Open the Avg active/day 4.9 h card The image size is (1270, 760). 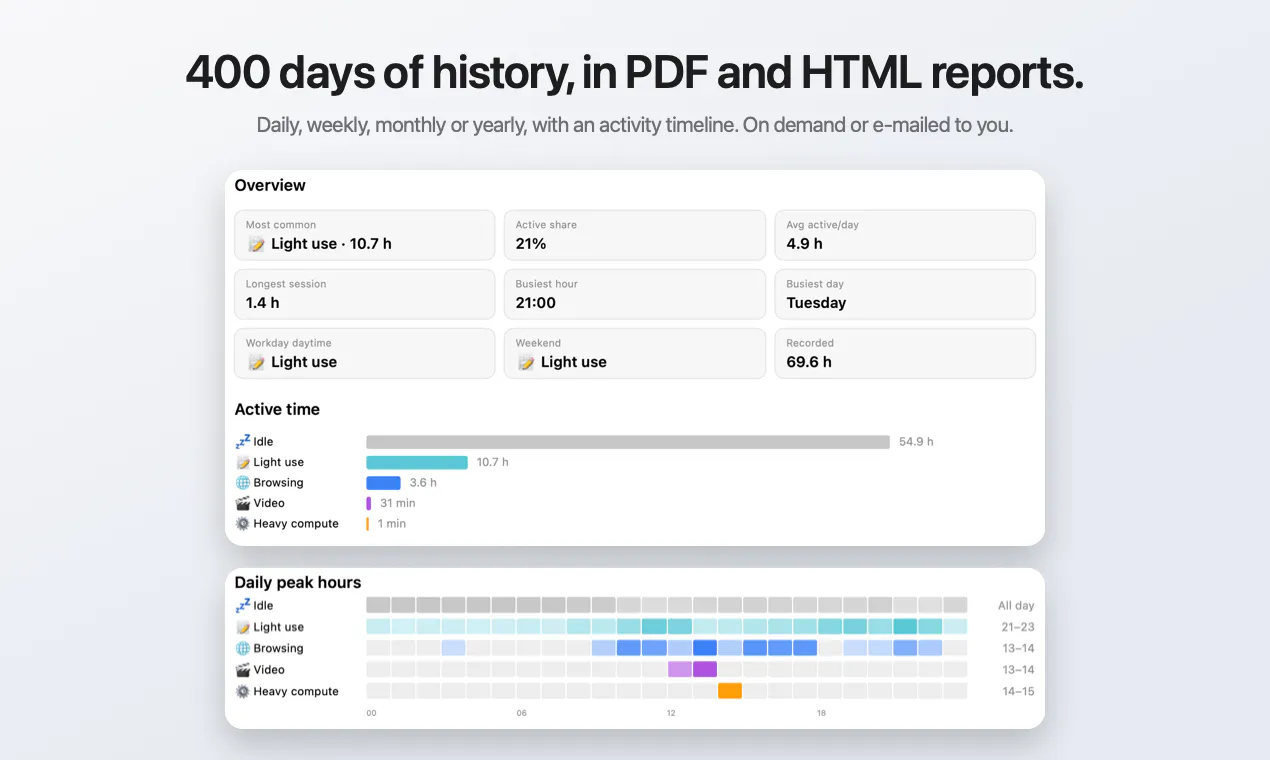pos(905,235)
